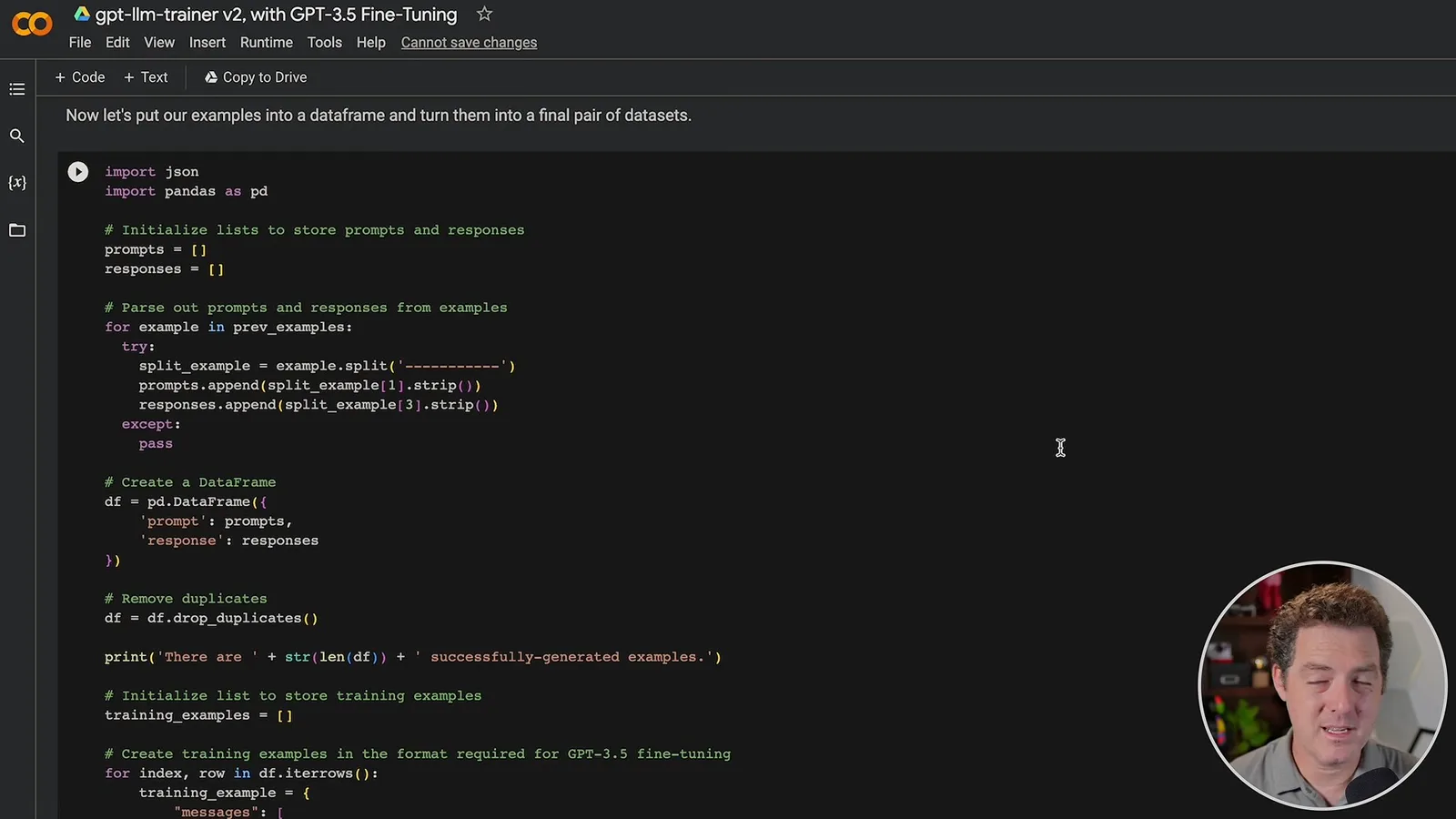
Task: Open the Edit menu
Action: [117, 43]
